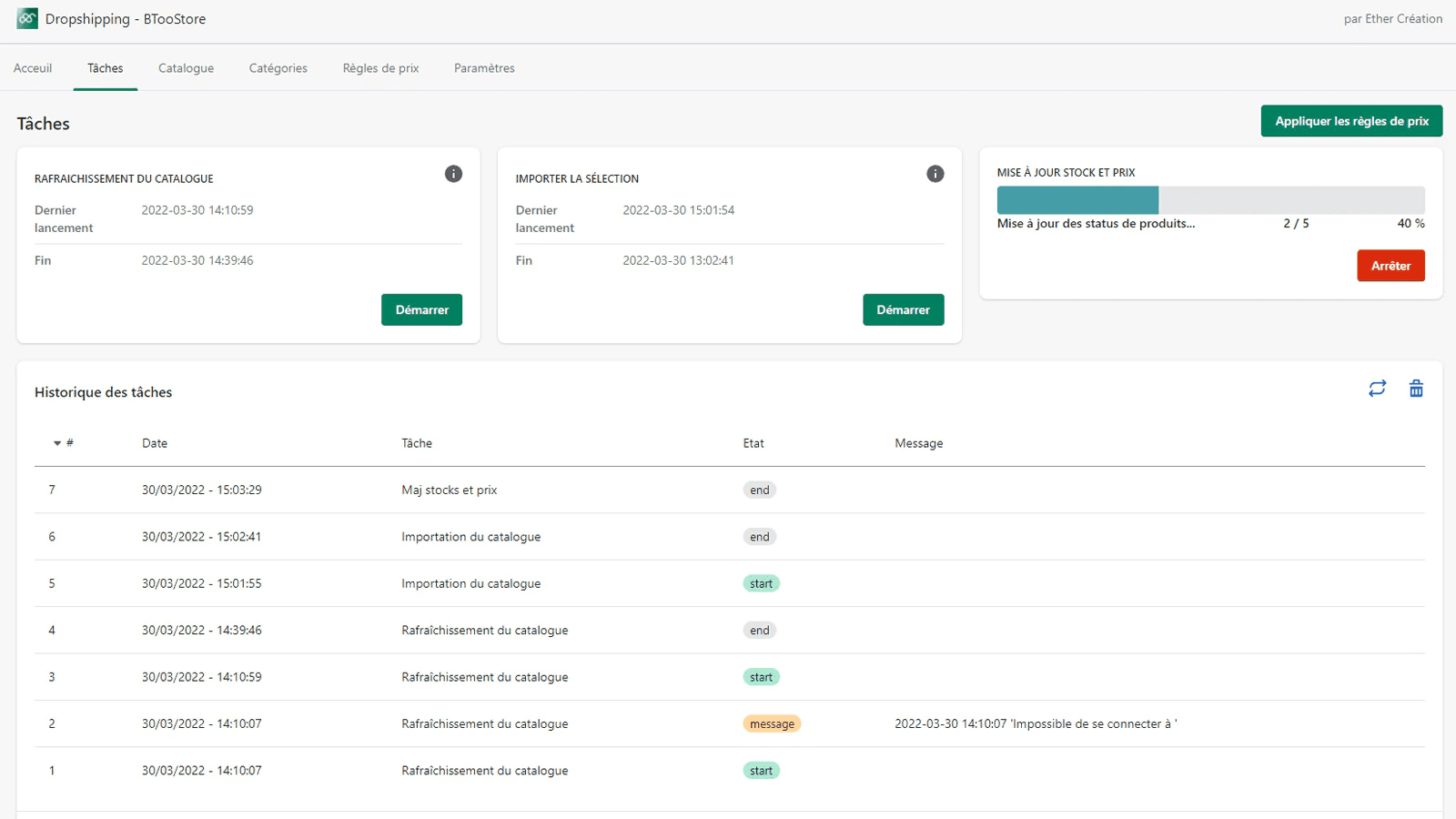The image size is (1456, 819).
Task: Click the start status badge on task 1
Action: tap(761, 770)
